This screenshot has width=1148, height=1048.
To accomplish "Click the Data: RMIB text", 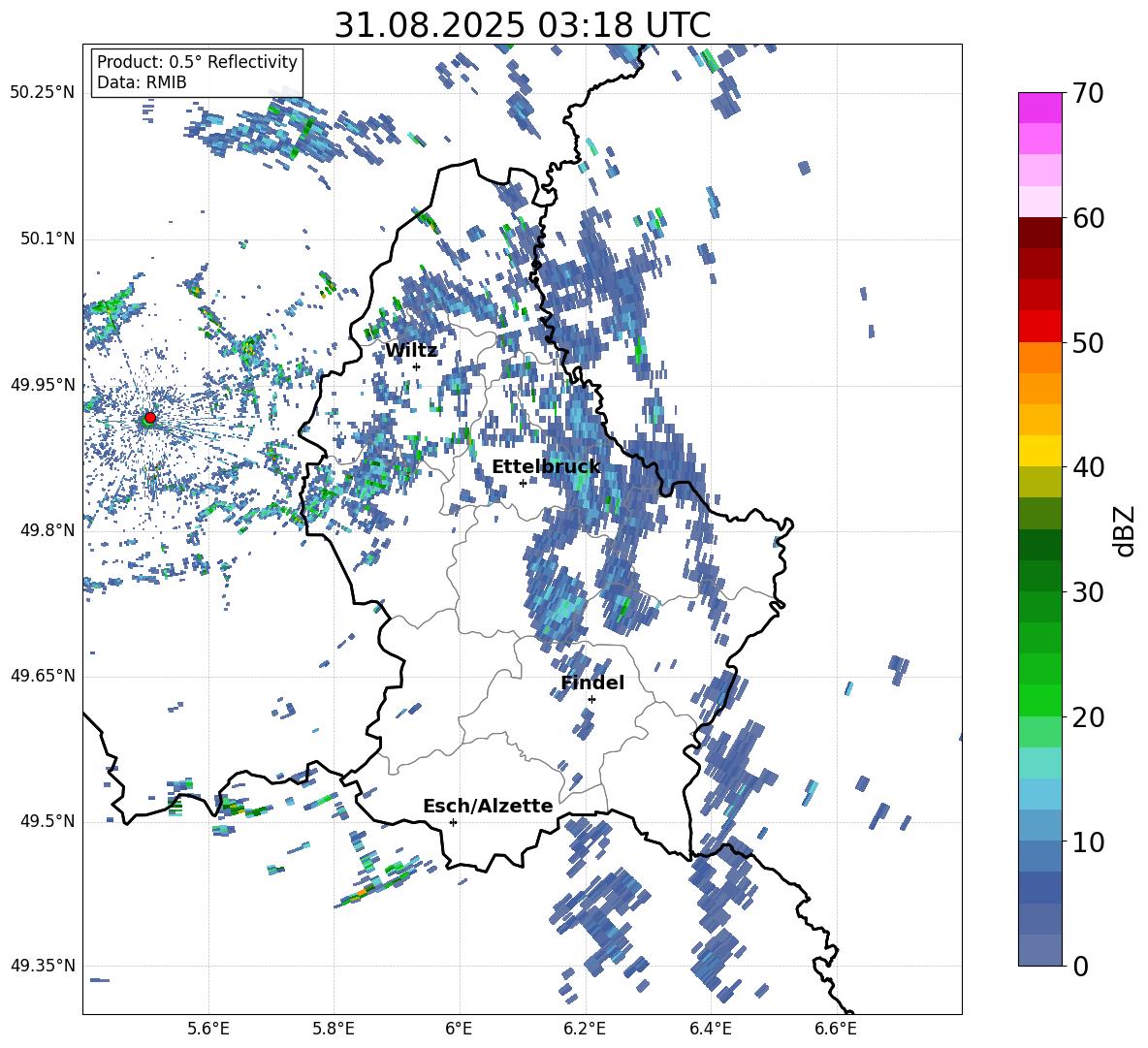I will (x=142, y=82).
